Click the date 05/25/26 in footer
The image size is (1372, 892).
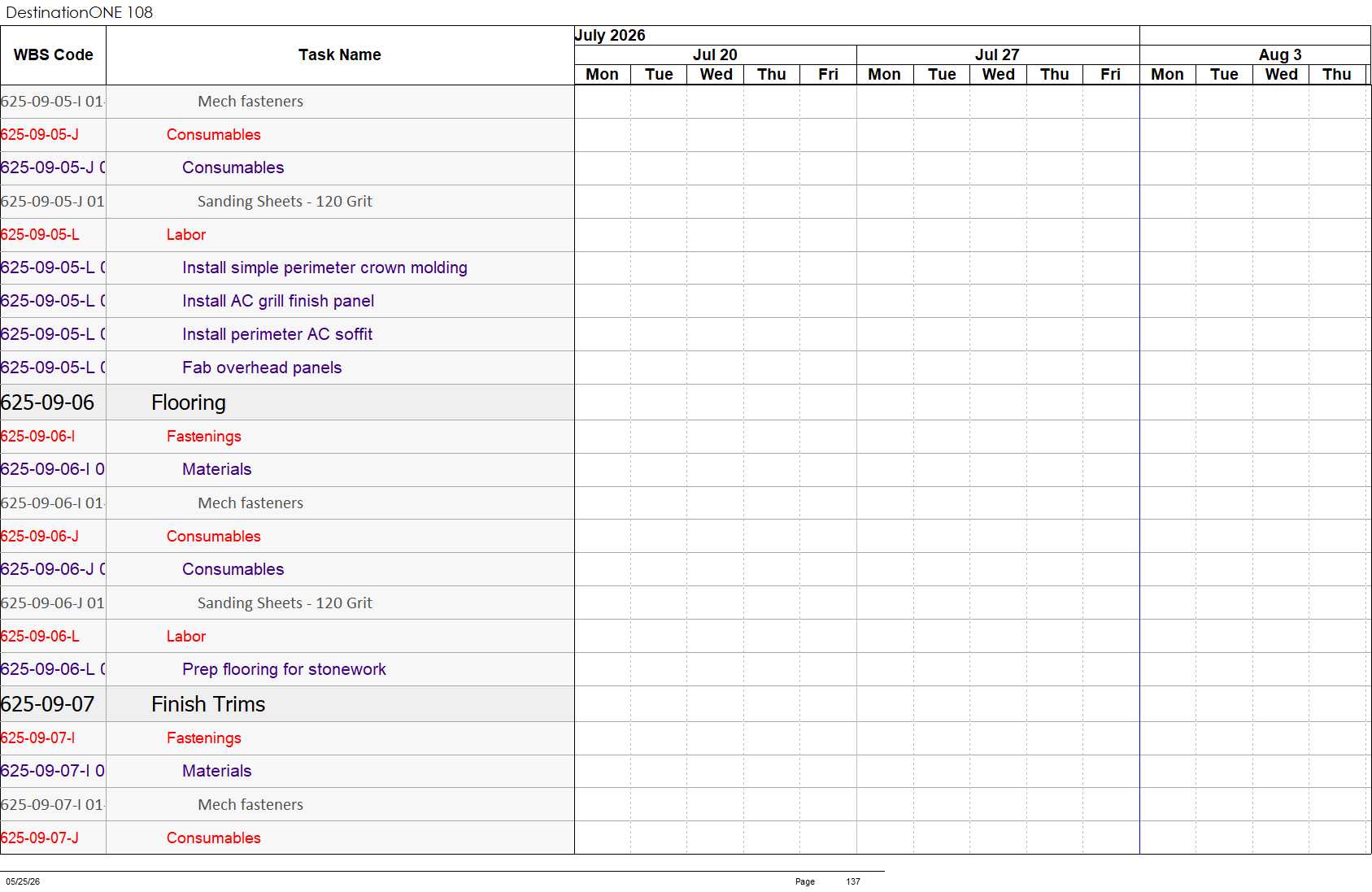click(x=23, y=881)
